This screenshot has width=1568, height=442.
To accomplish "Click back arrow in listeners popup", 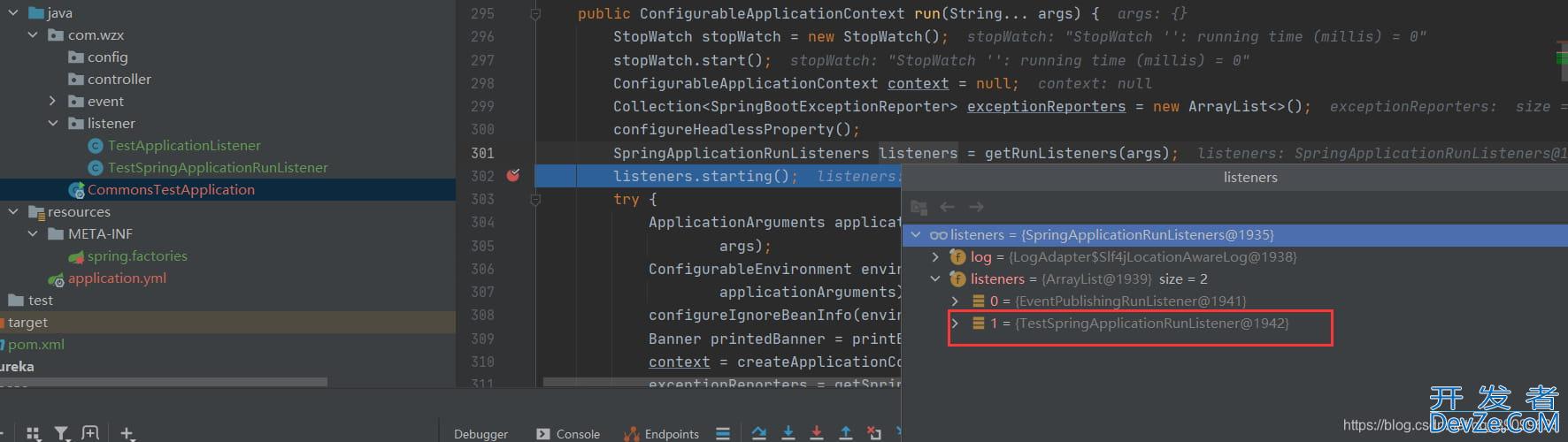I will [x=947, y=207].
